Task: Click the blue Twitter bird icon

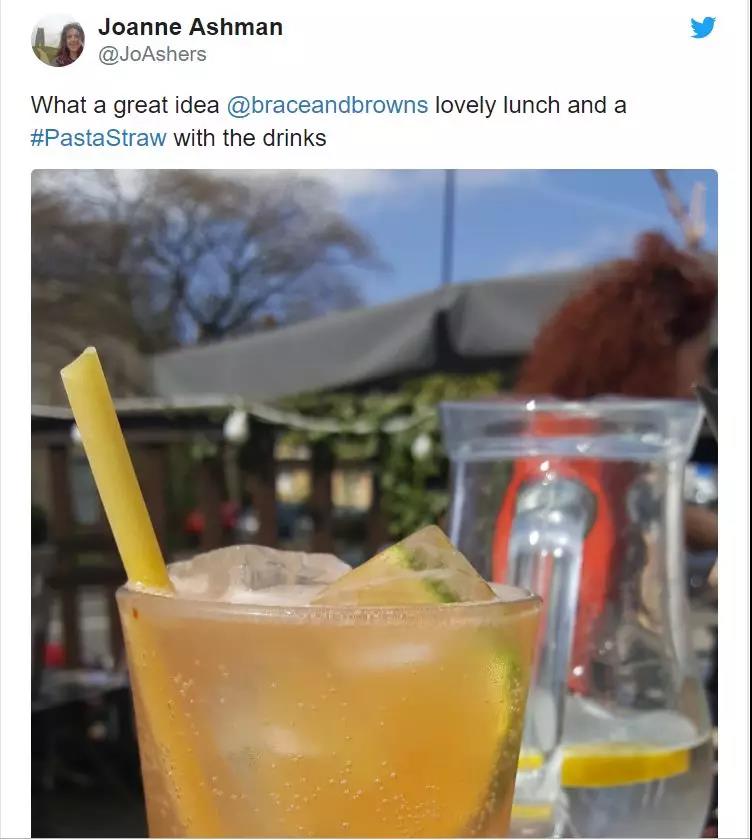Action: 703,27
